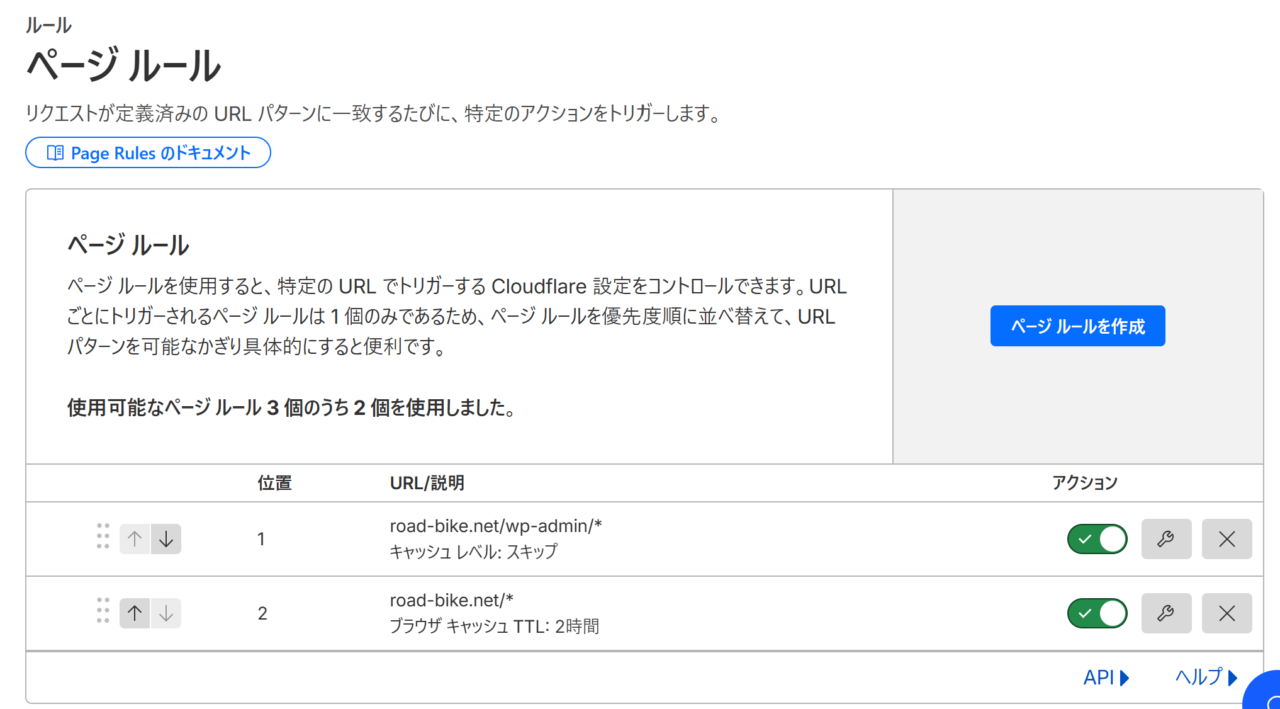Click drag handle dots on rule 2

102,611
